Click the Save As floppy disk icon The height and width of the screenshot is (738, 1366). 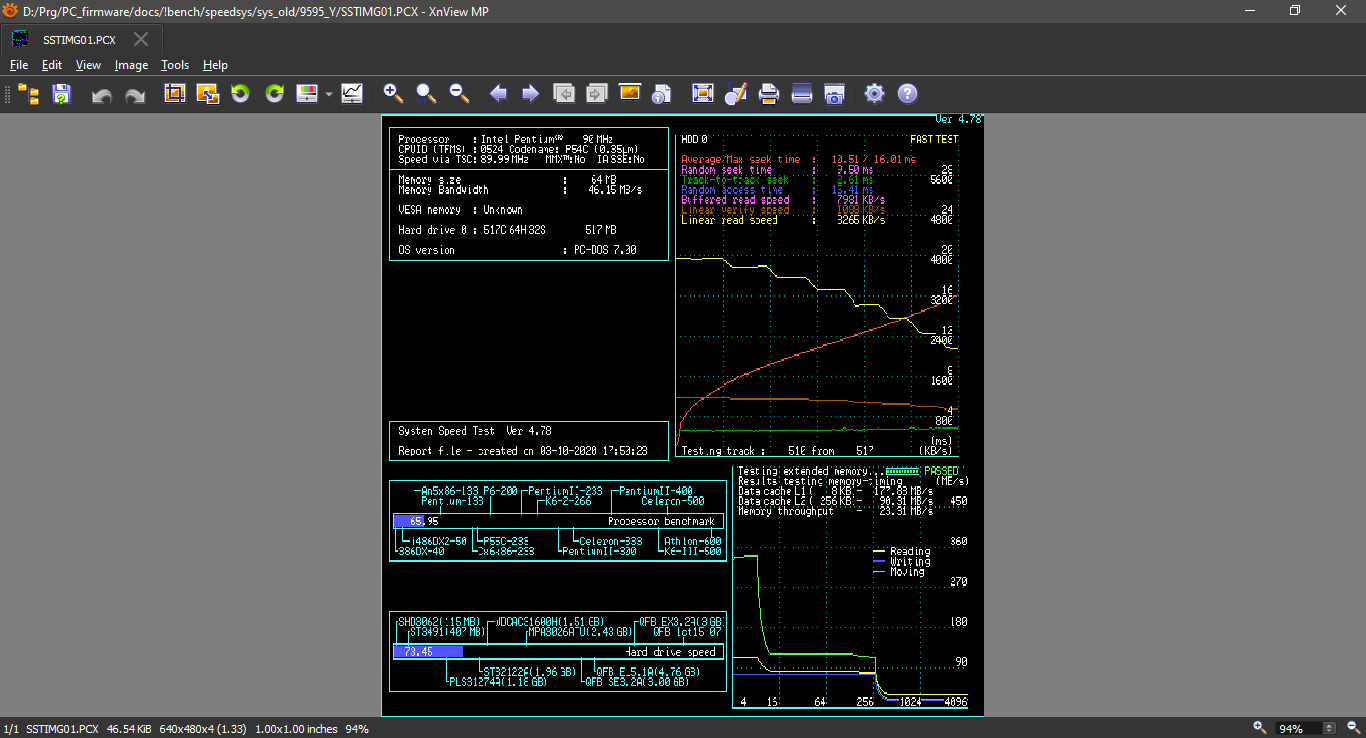tap(62, 94)
